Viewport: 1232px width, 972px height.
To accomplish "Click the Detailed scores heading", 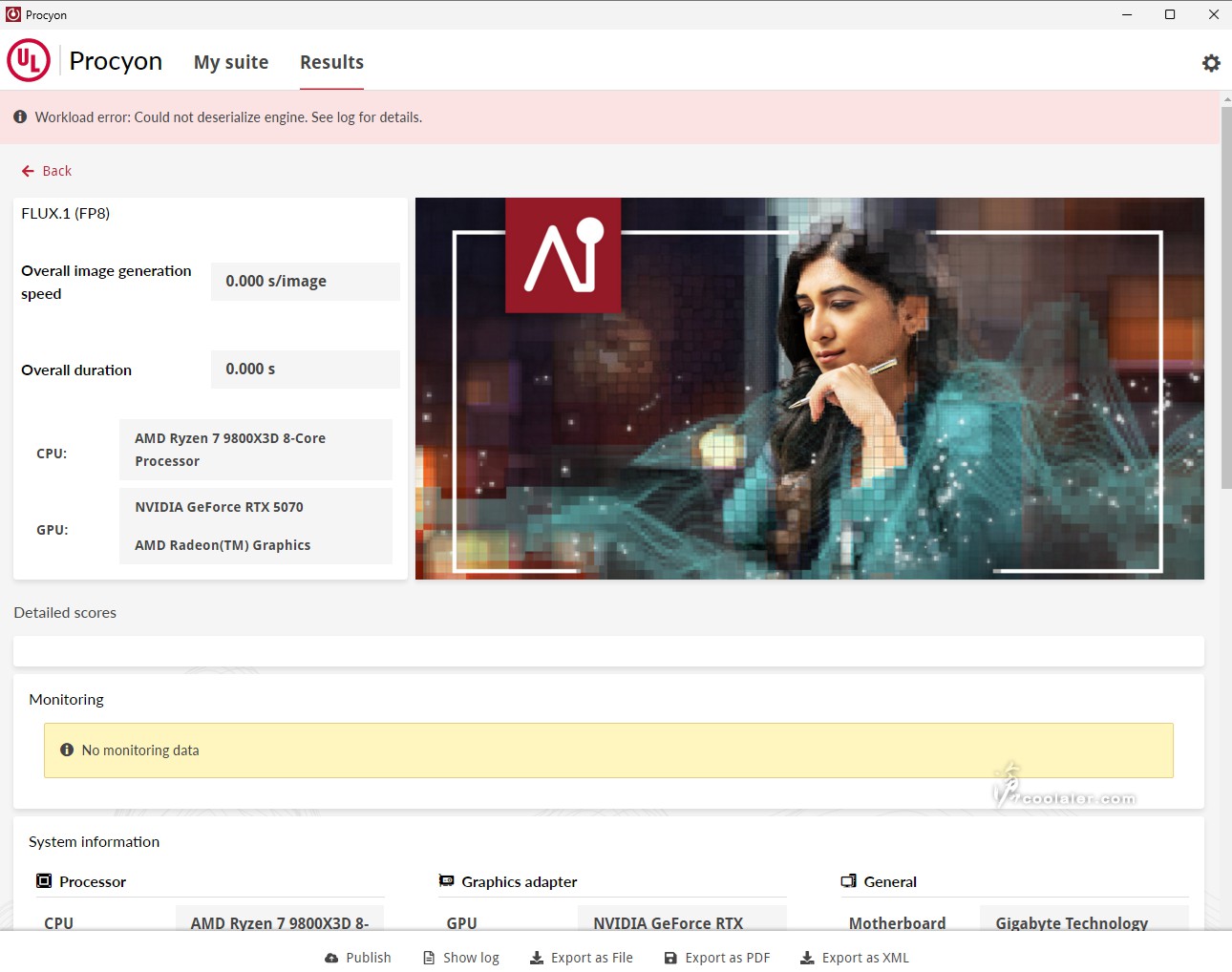I will [x=65, y=612].
